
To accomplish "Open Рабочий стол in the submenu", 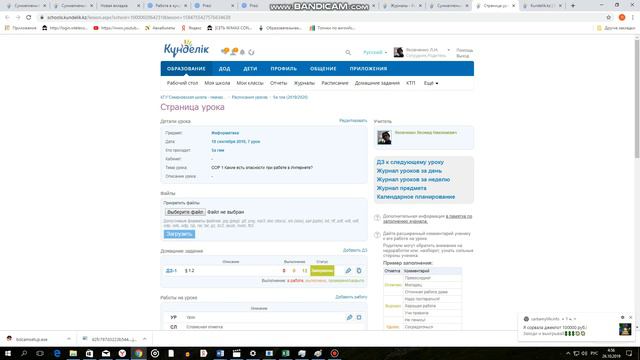I will tap(182, 83).
